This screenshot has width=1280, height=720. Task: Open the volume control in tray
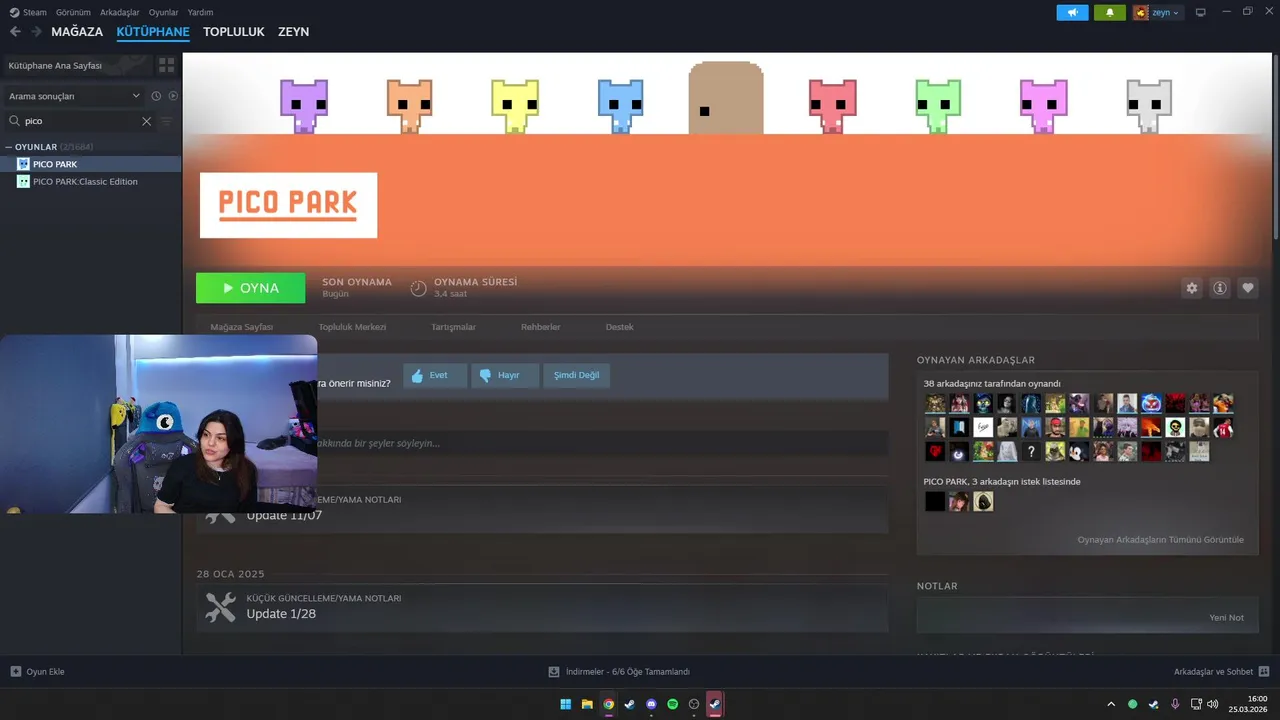pyautogui.click(x=1213, y=704)
